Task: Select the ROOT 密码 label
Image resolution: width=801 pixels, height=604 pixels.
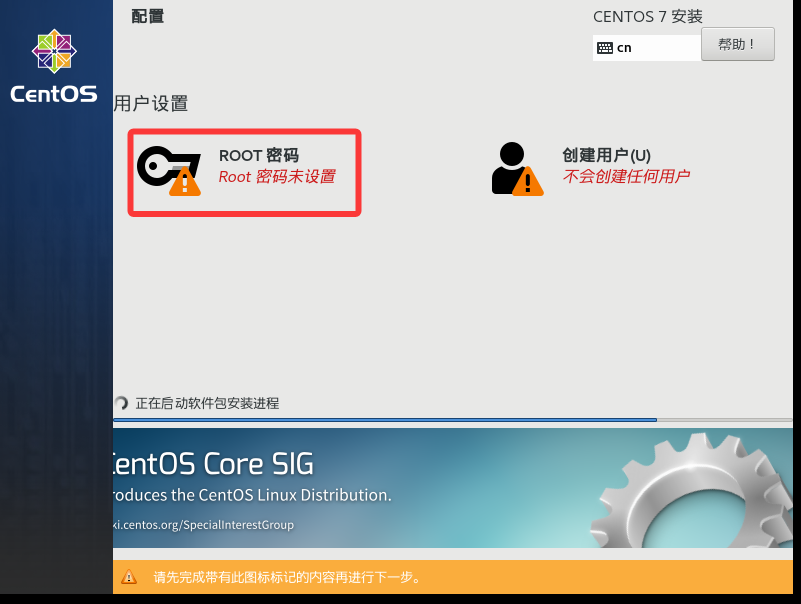Action: 258,155
